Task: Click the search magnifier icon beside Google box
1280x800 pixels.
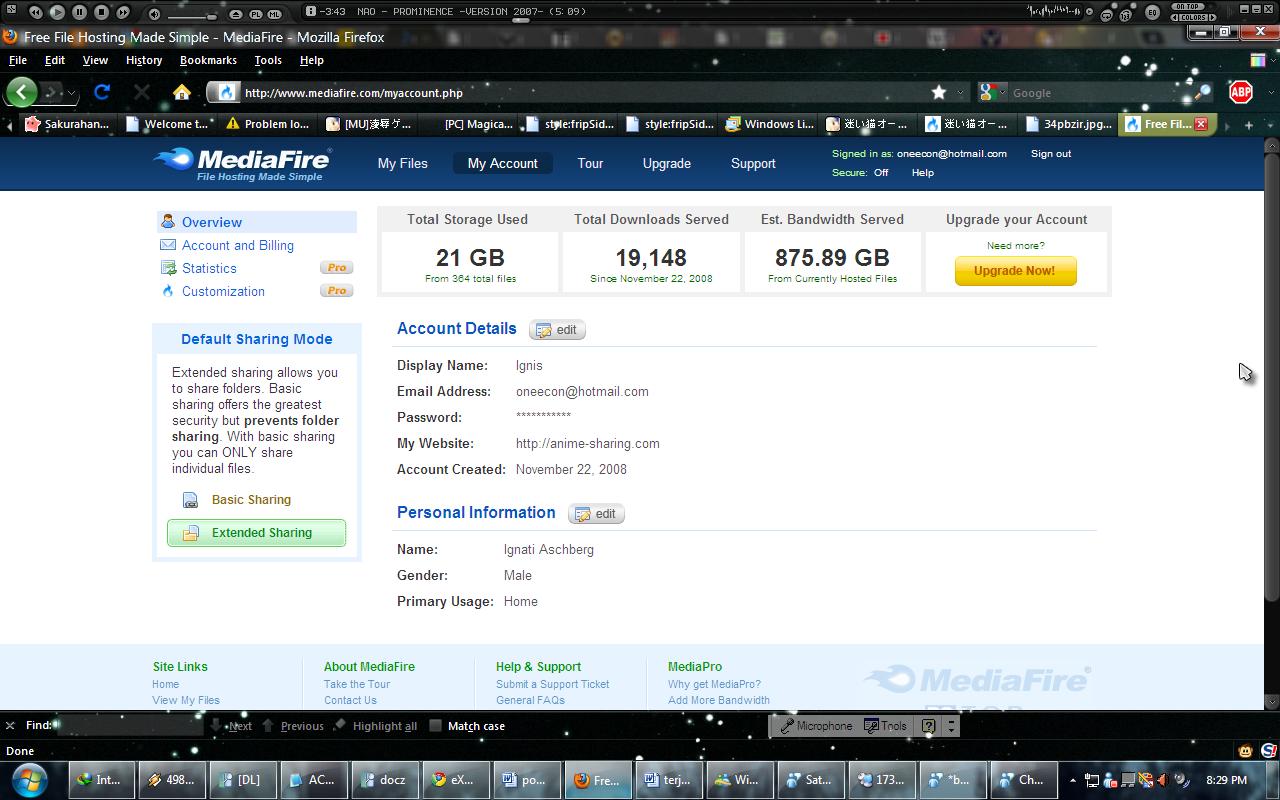Action: coord(1203,92)
